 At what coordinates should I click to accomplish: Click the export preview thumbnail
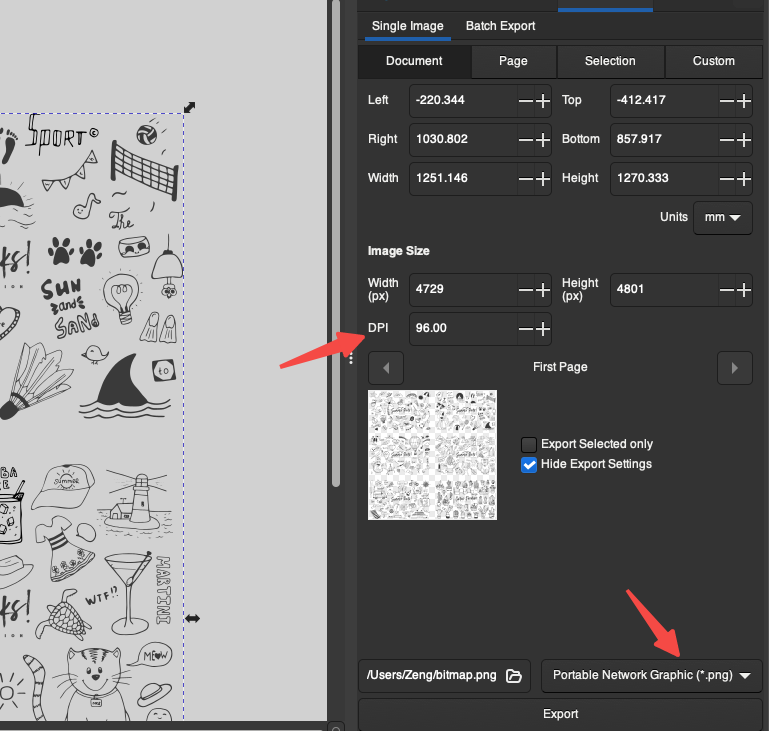(x=432, y=455)
